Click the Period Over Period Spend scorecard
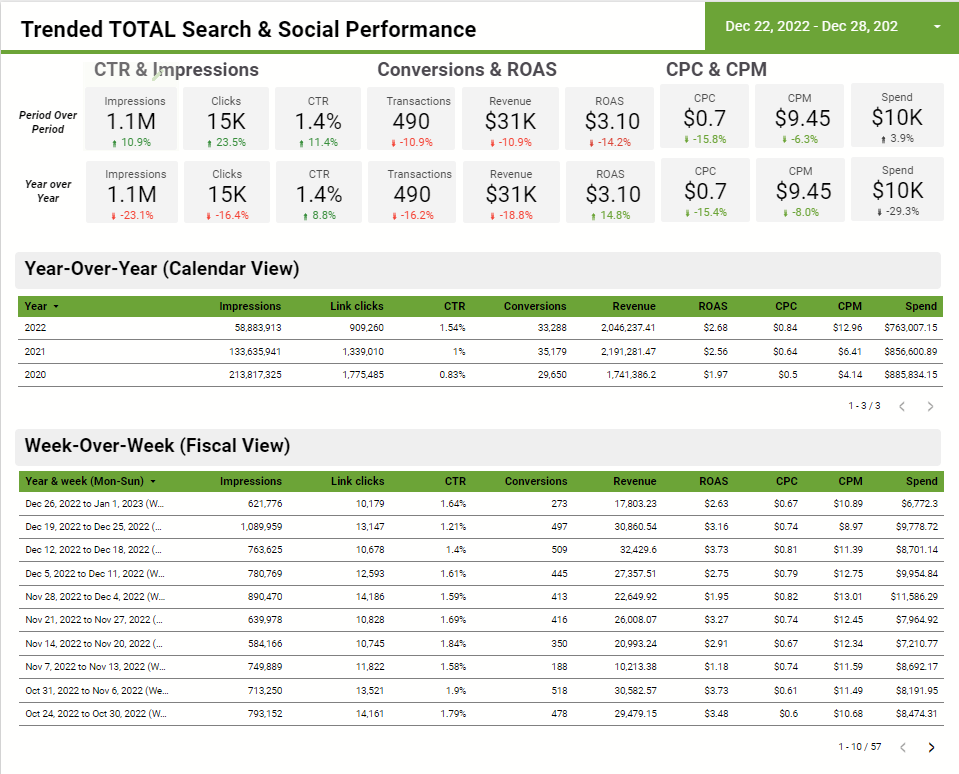 [897, 116]
